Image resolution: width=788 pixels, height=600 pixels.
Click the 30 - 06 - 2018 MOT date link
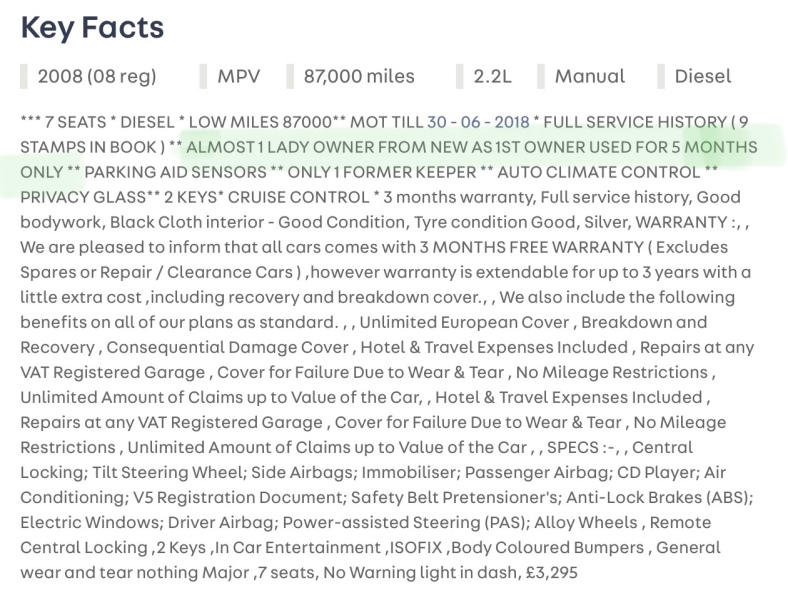pos(478,122)
